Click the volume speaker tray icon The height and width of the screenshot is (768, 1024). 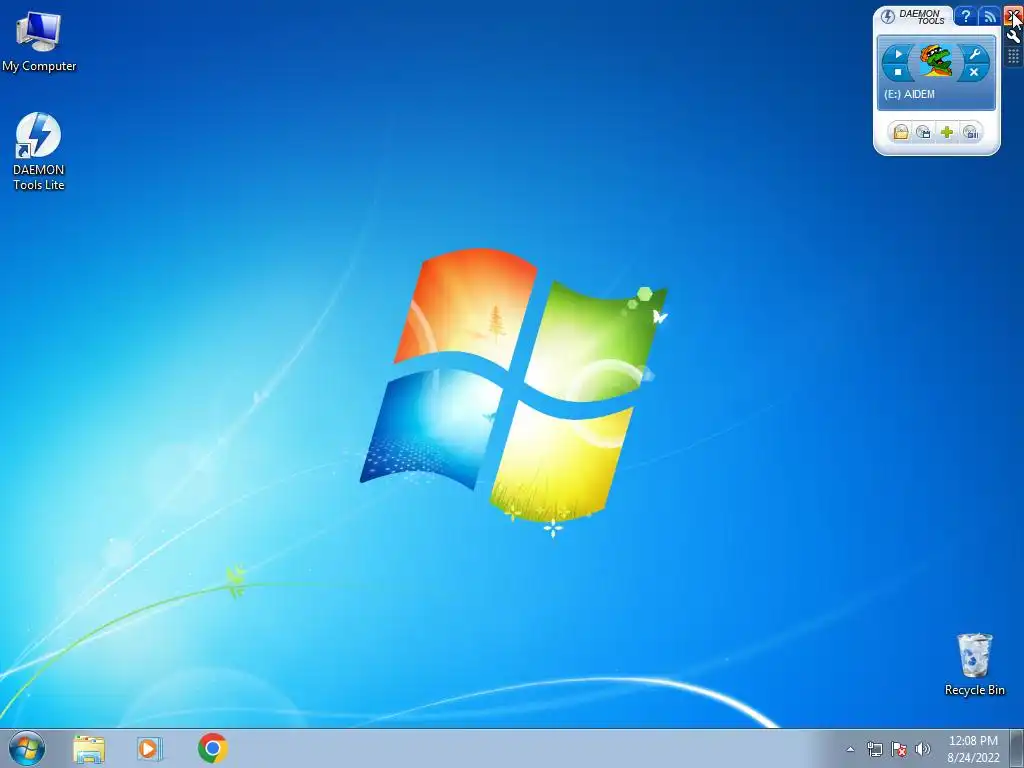coord(922,749)
